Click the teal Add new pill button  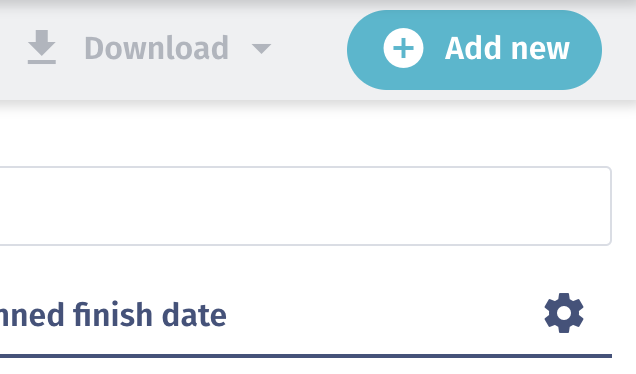[474, 50]
